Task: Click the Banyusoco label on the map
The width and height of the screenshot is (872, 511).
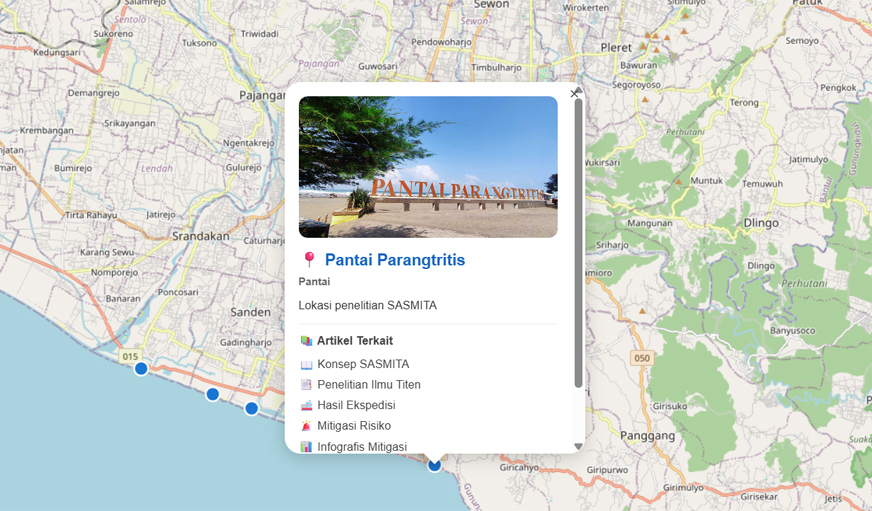Action: click(792, 331)
